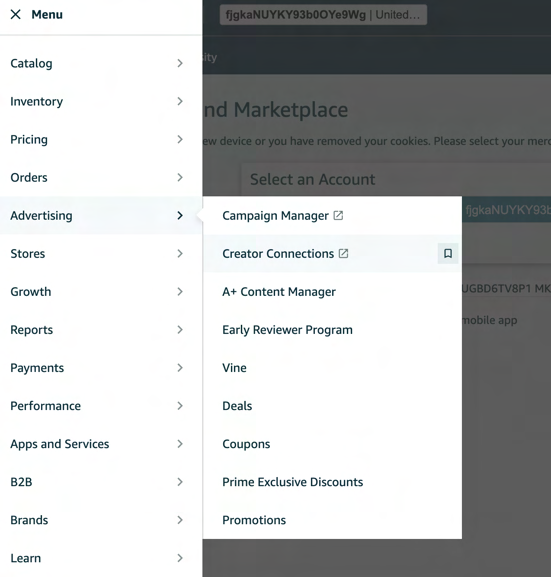Click the chevron next to Stores

[180, 254]
